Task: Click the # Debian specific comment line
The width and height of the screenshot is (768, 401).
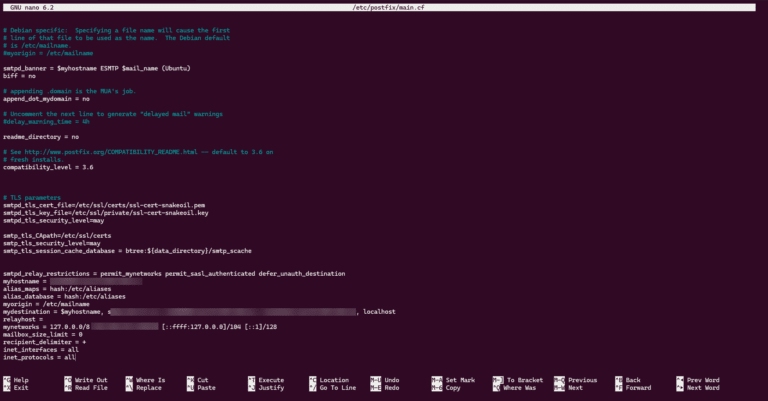Action: tap(117, 30)
